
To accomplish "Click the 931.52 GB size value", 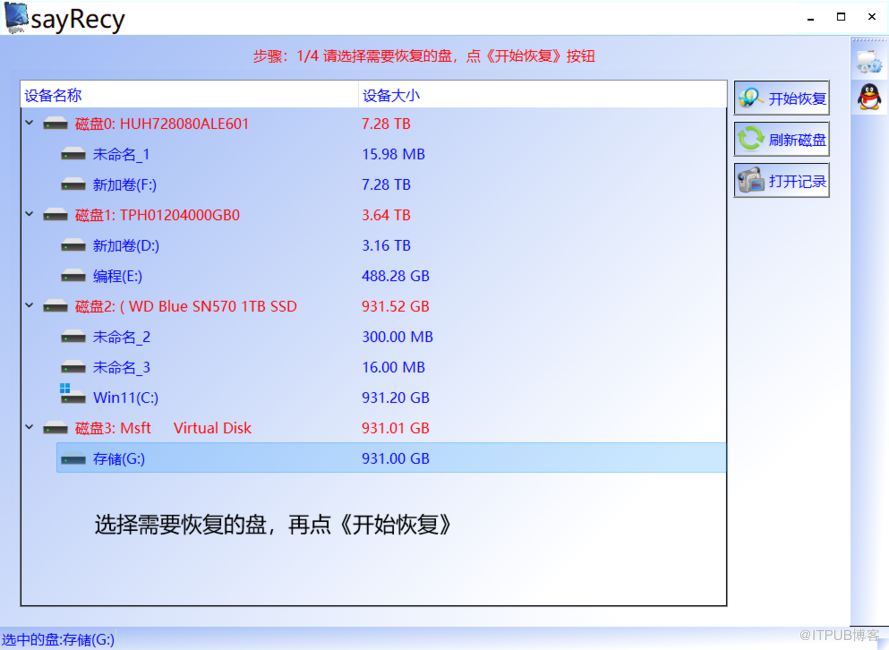I will (396, 306).
